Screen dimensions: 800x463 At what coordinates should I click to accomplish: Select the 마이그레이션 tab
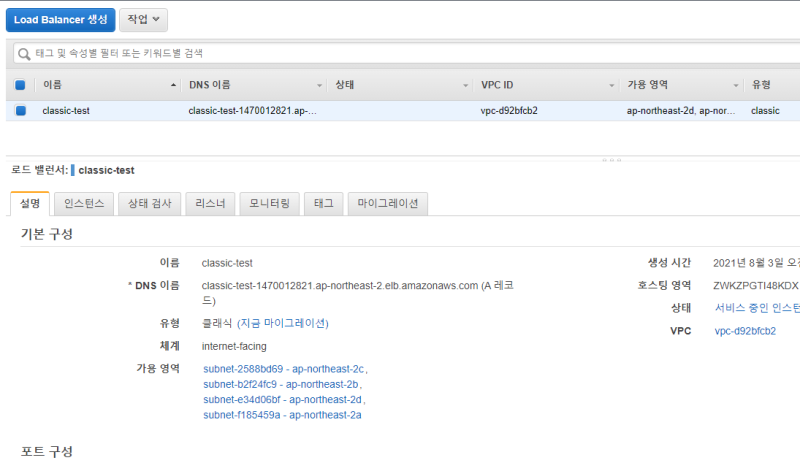point(389,204)
